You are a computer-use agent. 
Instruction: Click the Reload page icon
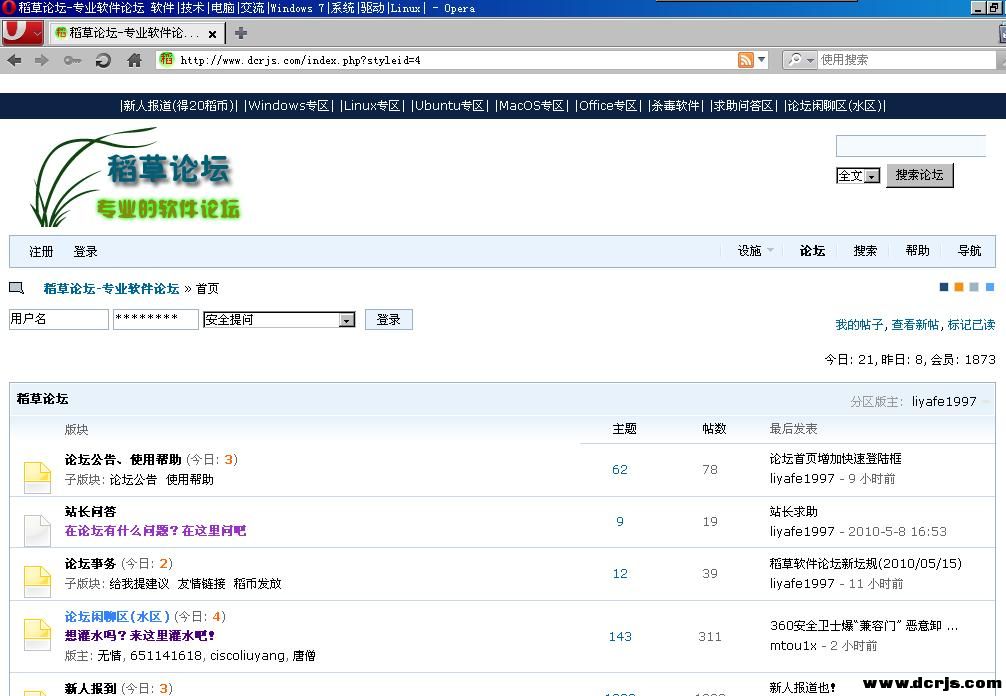[x=103, y=61]
